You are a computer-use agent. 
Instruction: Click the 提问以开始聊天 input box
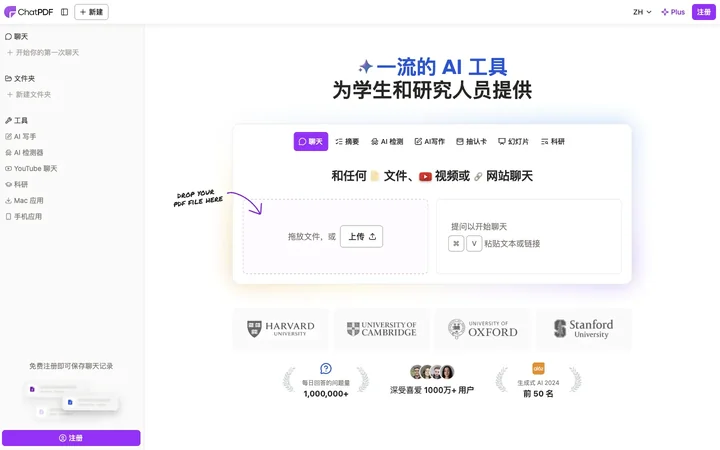[529, 236]
